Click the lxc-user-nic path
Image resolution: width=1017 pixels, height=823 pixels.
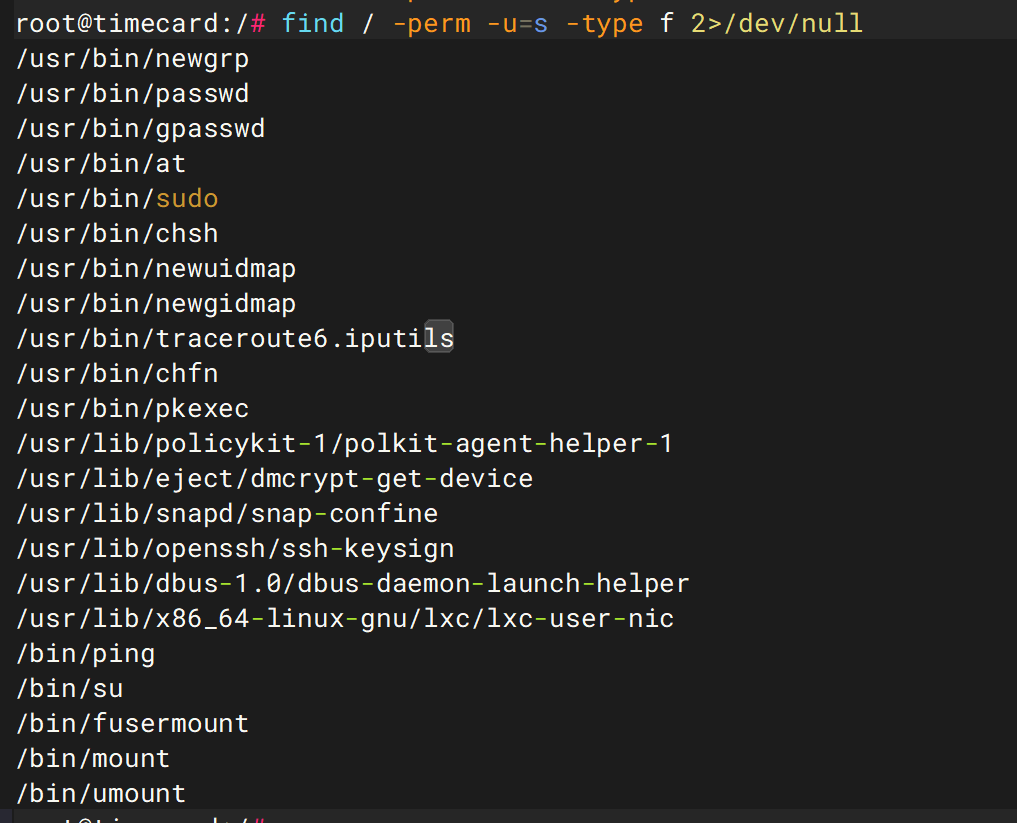point(345,619)
